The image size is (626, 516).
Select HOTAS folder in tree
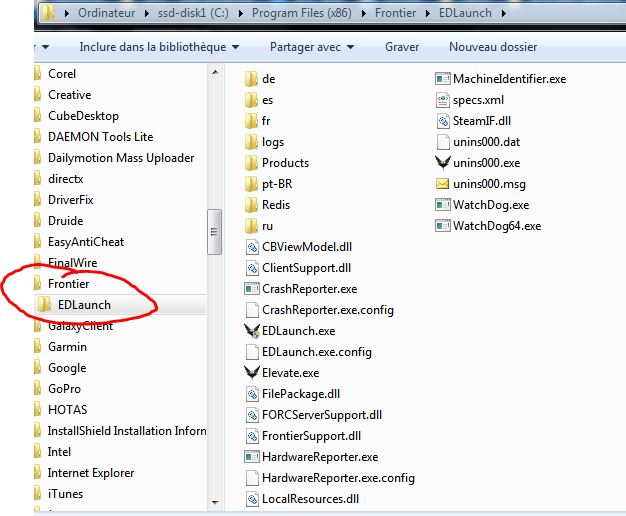(x=67, y=410)
